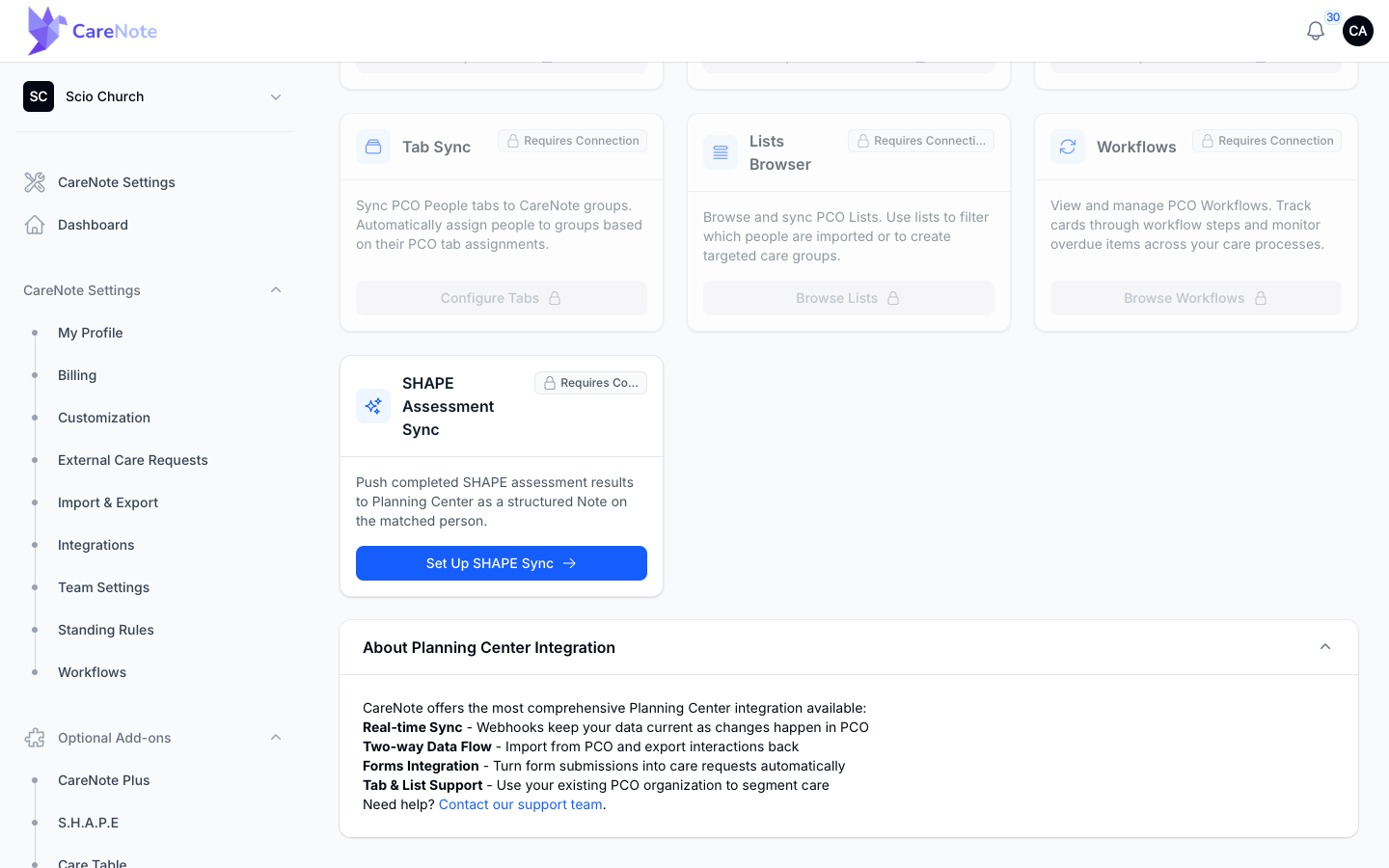Click Requires Connection badge on Lists Browser

click(921, 141)
